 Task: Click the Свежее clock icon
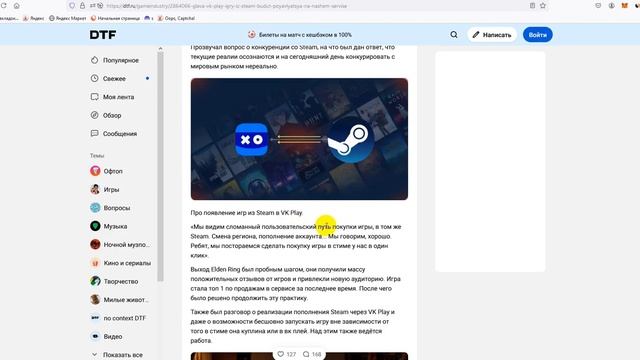click(95, 78)
